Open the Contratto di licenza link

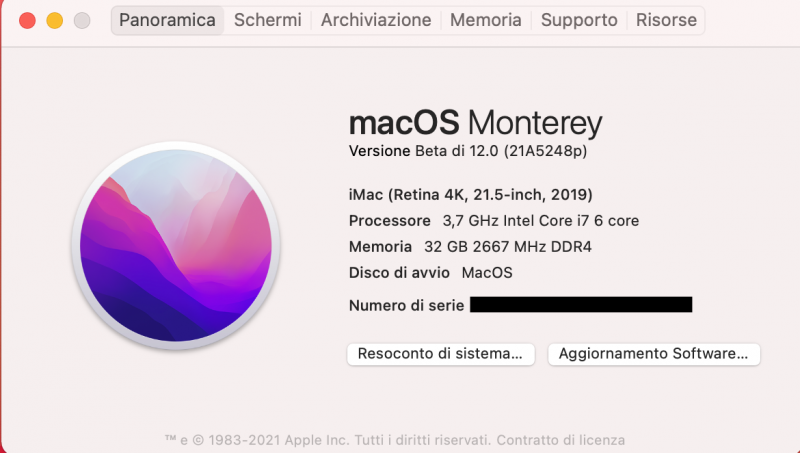(x=560, y=440)
